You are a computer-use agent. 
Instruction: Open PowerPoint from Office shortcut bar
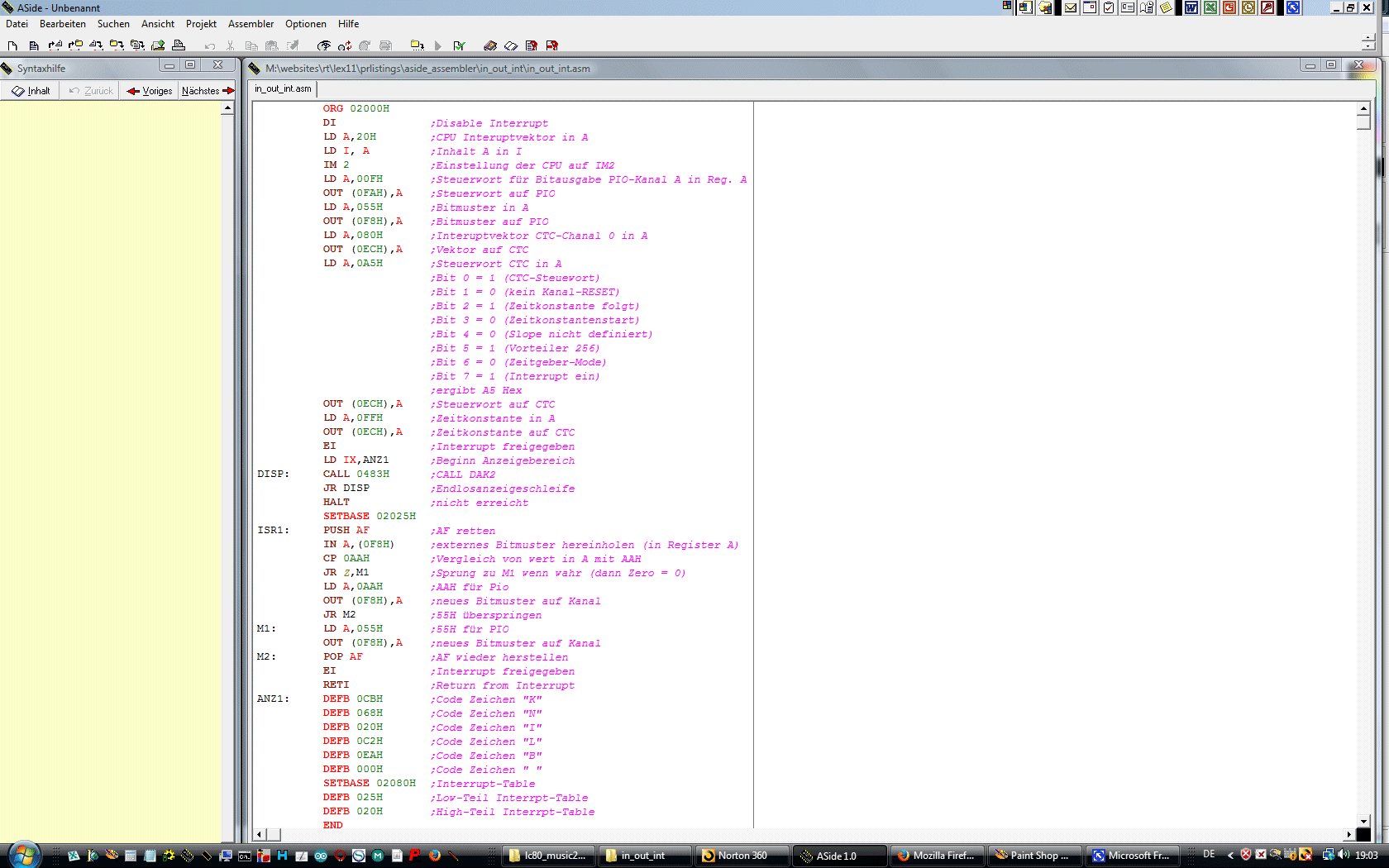(1229, 7)
